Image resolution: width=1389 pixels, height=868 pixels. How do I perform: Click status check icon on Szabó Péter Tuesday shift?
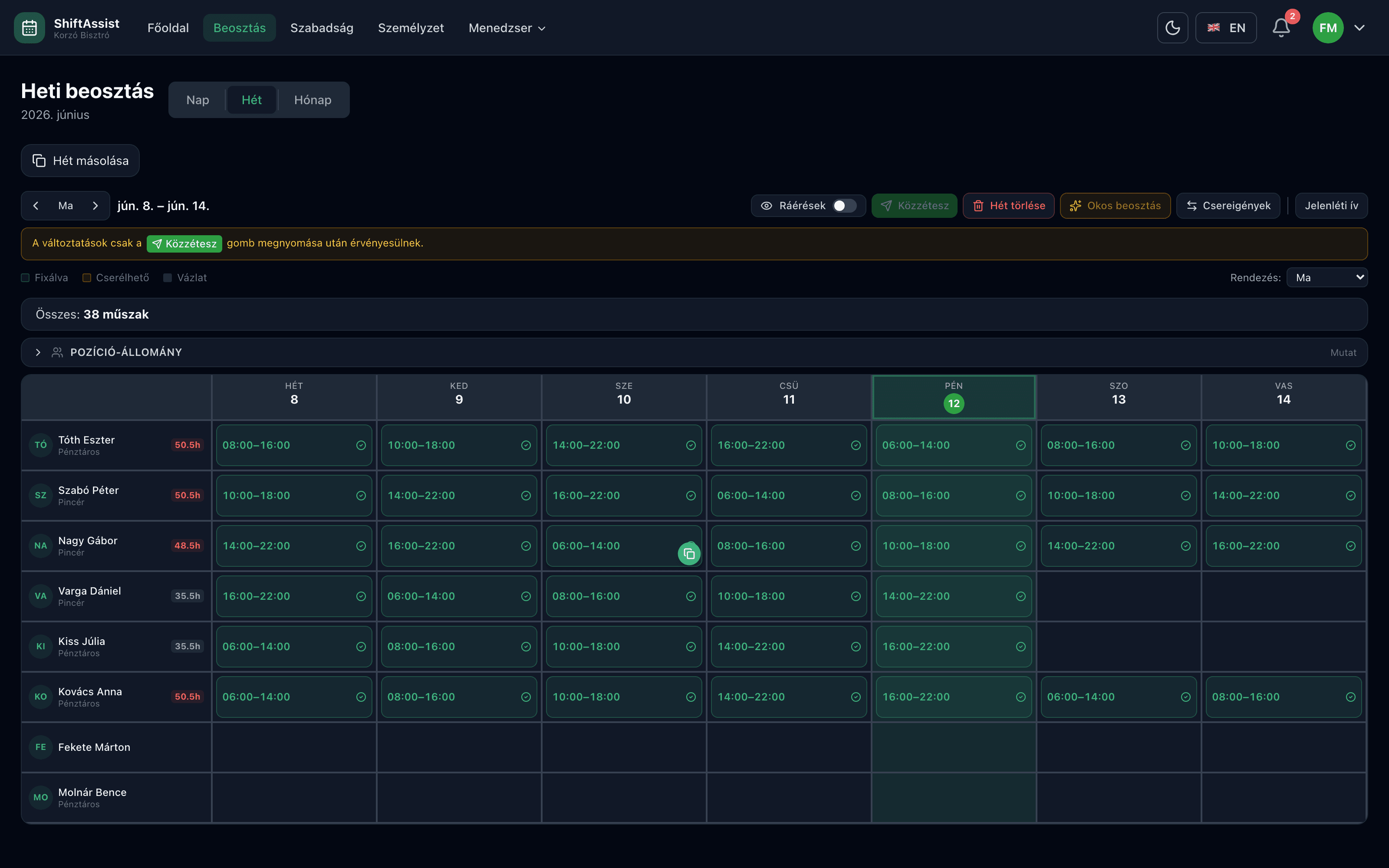[526, 496]
